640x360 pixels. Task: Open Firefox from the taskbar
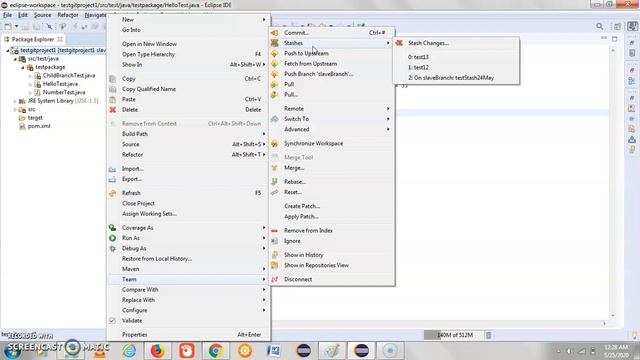[x=158, y=351]
